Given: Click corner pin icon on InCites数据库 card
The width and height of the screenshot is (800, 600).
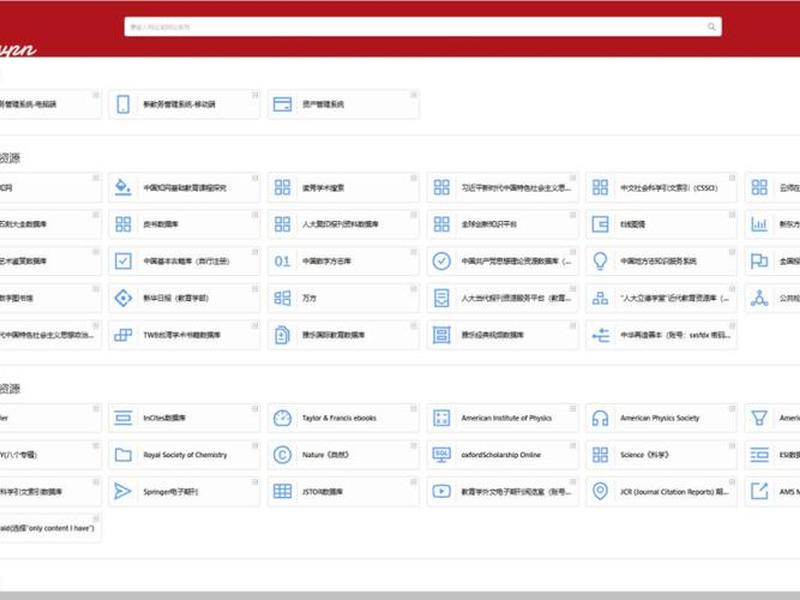Looking at the screenshot, I should [255, 409].
